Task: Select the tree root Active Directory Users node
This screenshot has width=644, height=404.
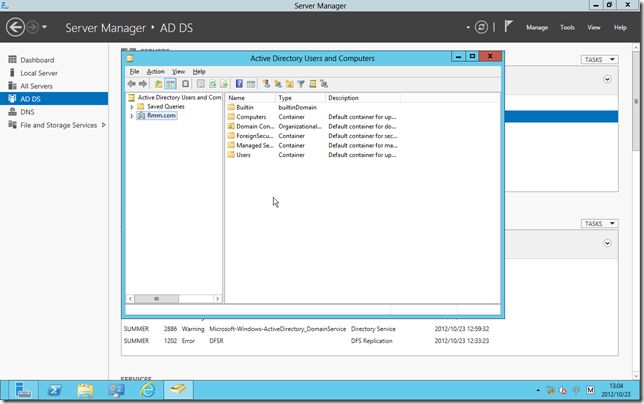Action: (179, 97)
